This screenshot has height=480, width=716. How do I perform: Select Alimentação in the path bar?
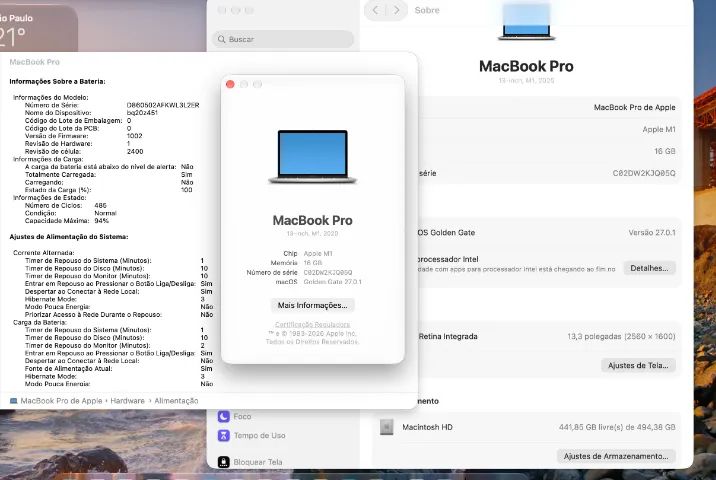click(x=176, y=401)
